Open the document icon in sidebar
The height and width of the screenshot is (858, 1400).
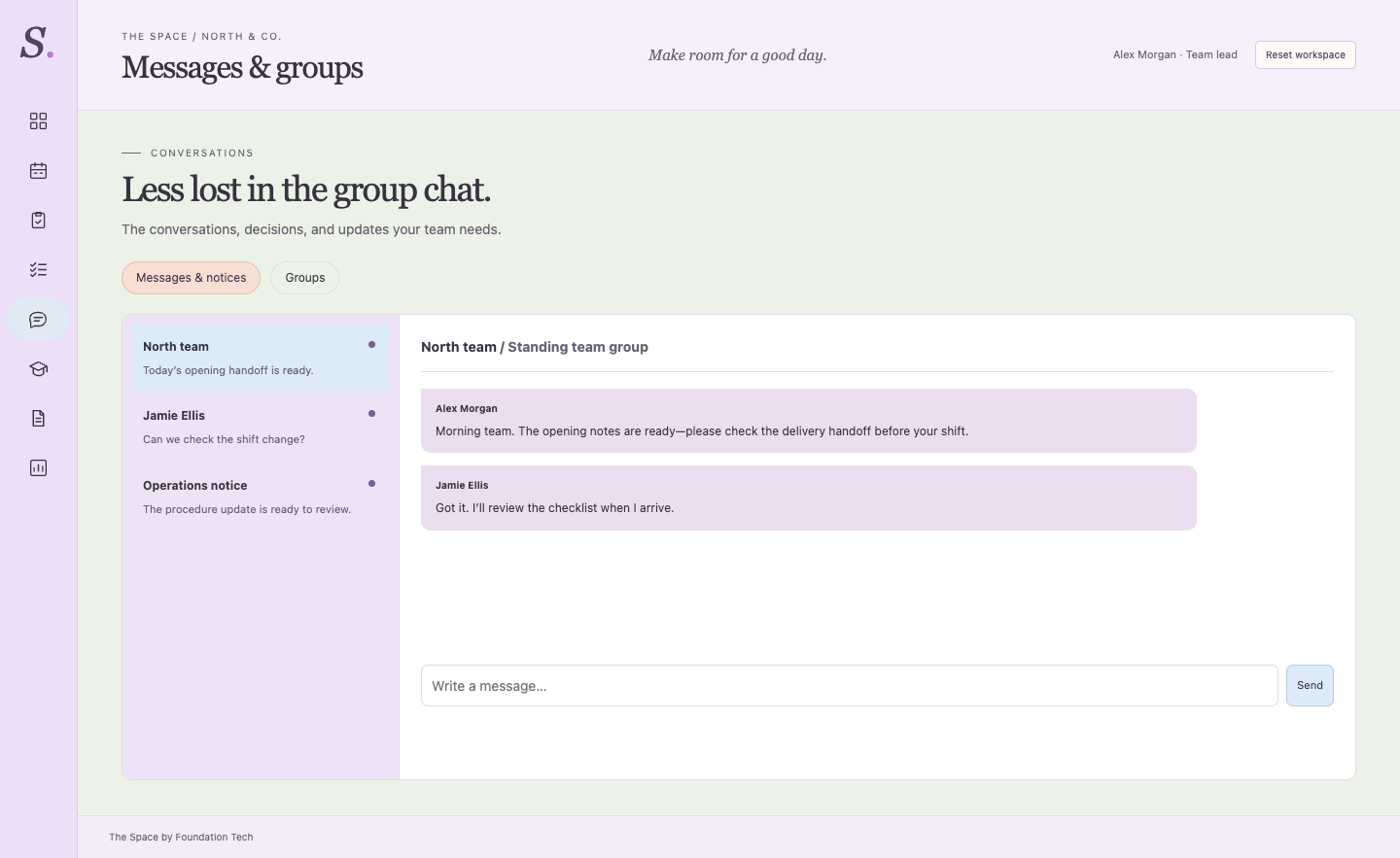pyautogui.click(x=38, y=418)
